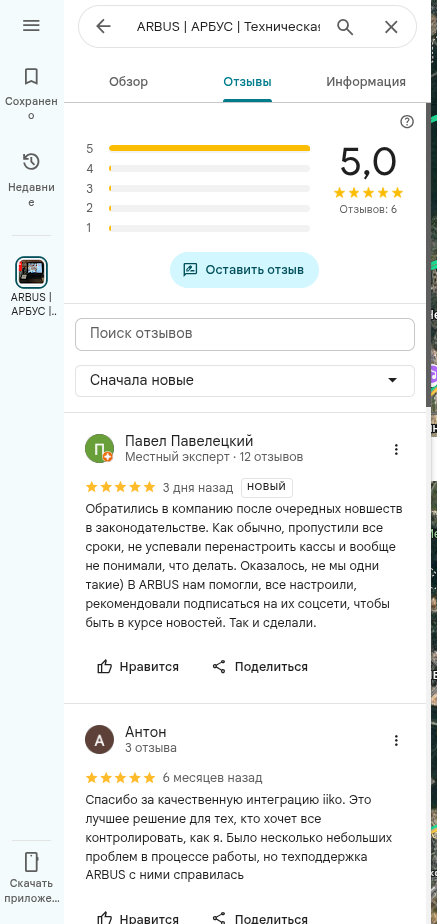This screenshot has height=924, width=437.
Task: Click the Павел Павелецкий reviewer name
Action: click(x=189, y=441)
